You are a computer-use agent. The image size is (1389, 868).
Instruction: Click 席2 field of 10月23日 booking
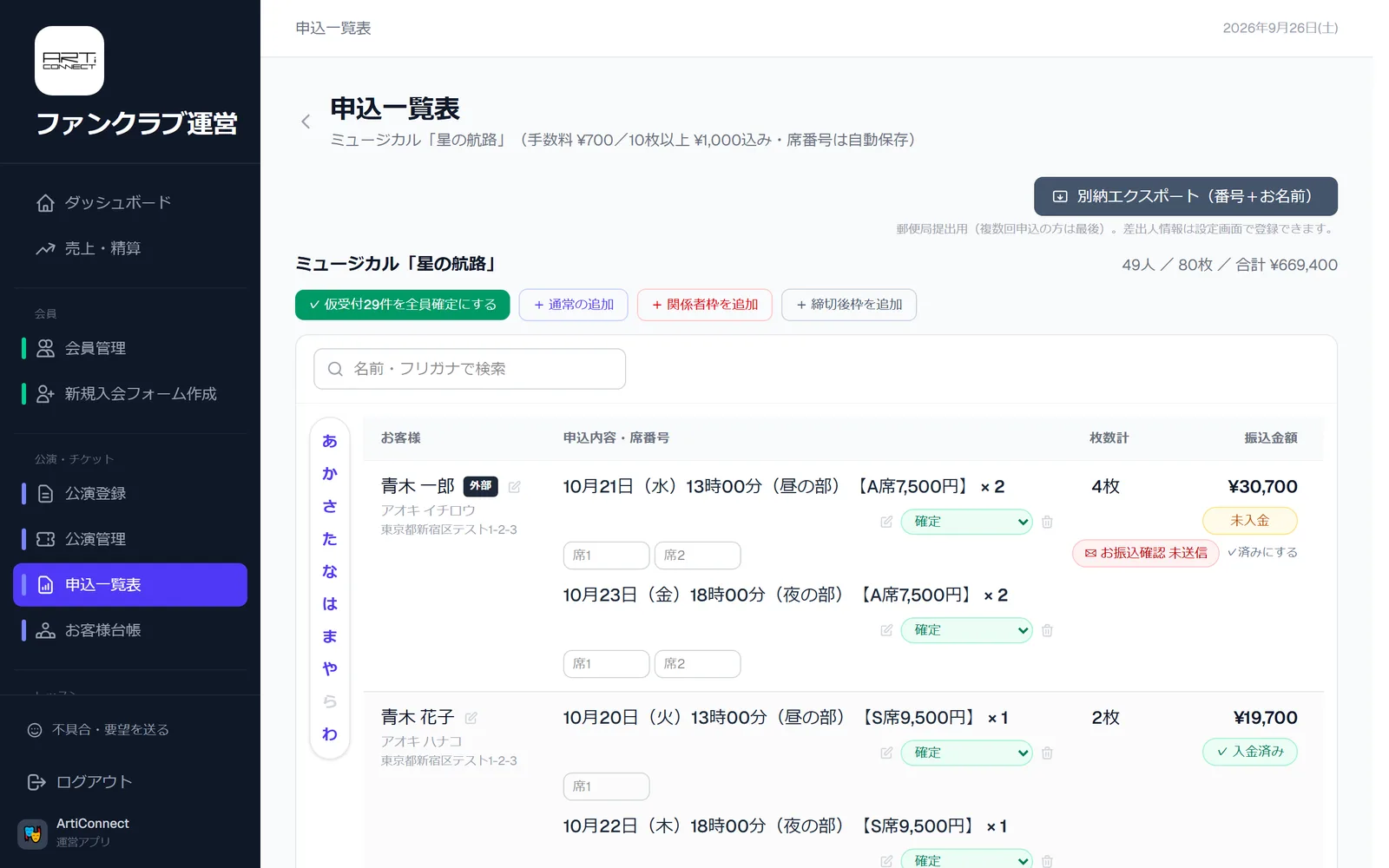pos(697,664)
